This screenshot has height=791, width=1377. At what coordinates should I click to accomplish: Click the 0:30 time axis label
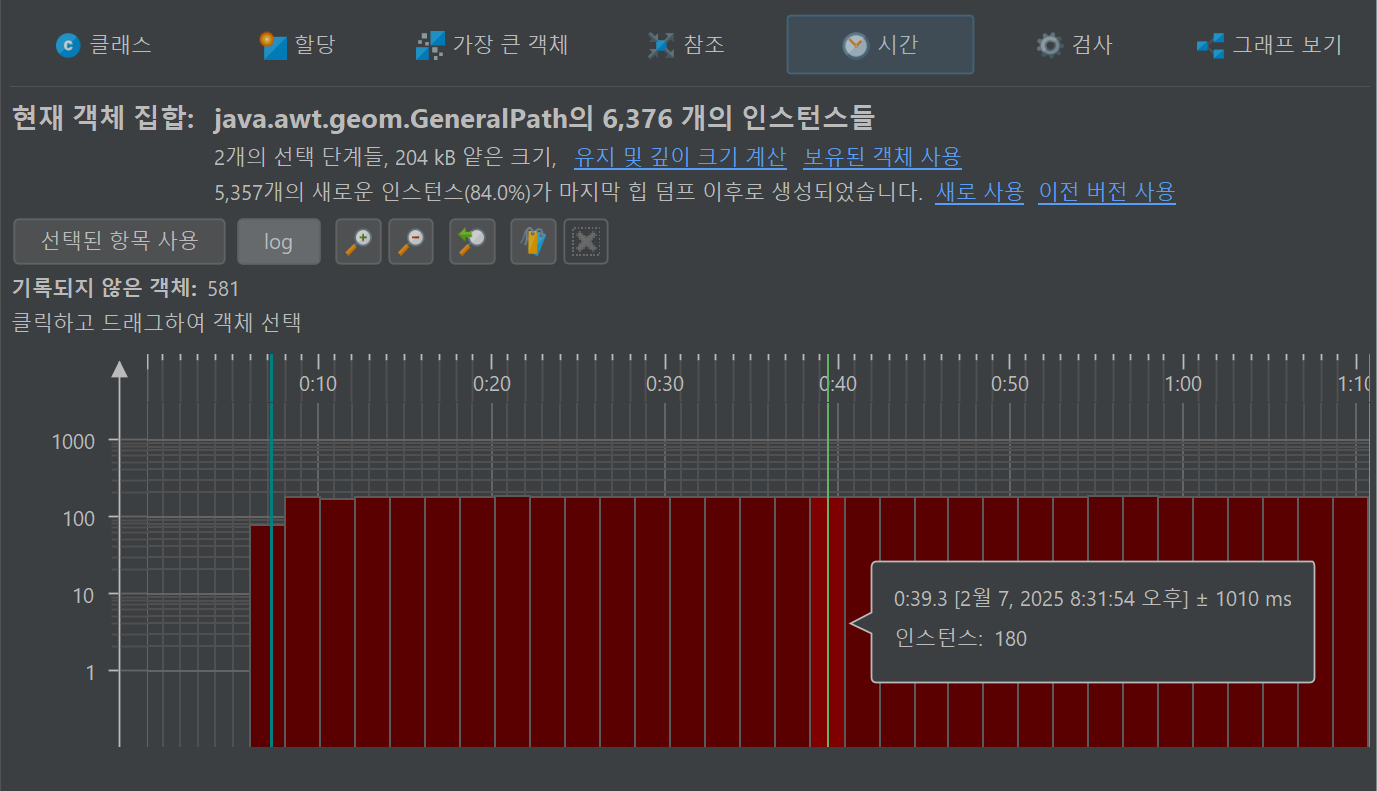coord(665,384)
